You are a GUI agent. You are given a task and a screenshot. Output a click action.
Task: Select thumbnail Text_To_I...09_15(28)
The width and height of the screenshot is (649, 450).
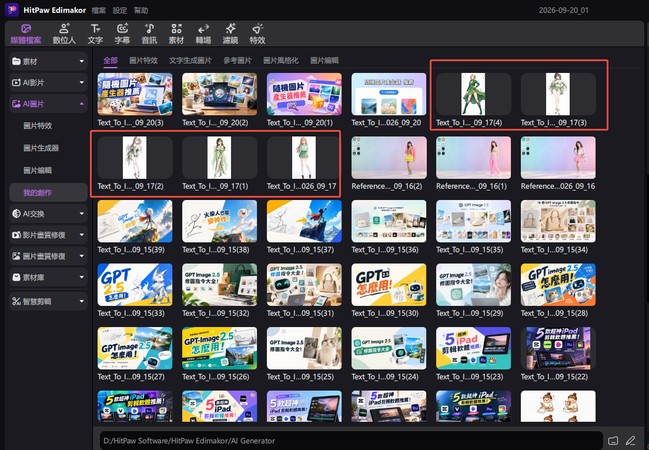tap(558, 285)
